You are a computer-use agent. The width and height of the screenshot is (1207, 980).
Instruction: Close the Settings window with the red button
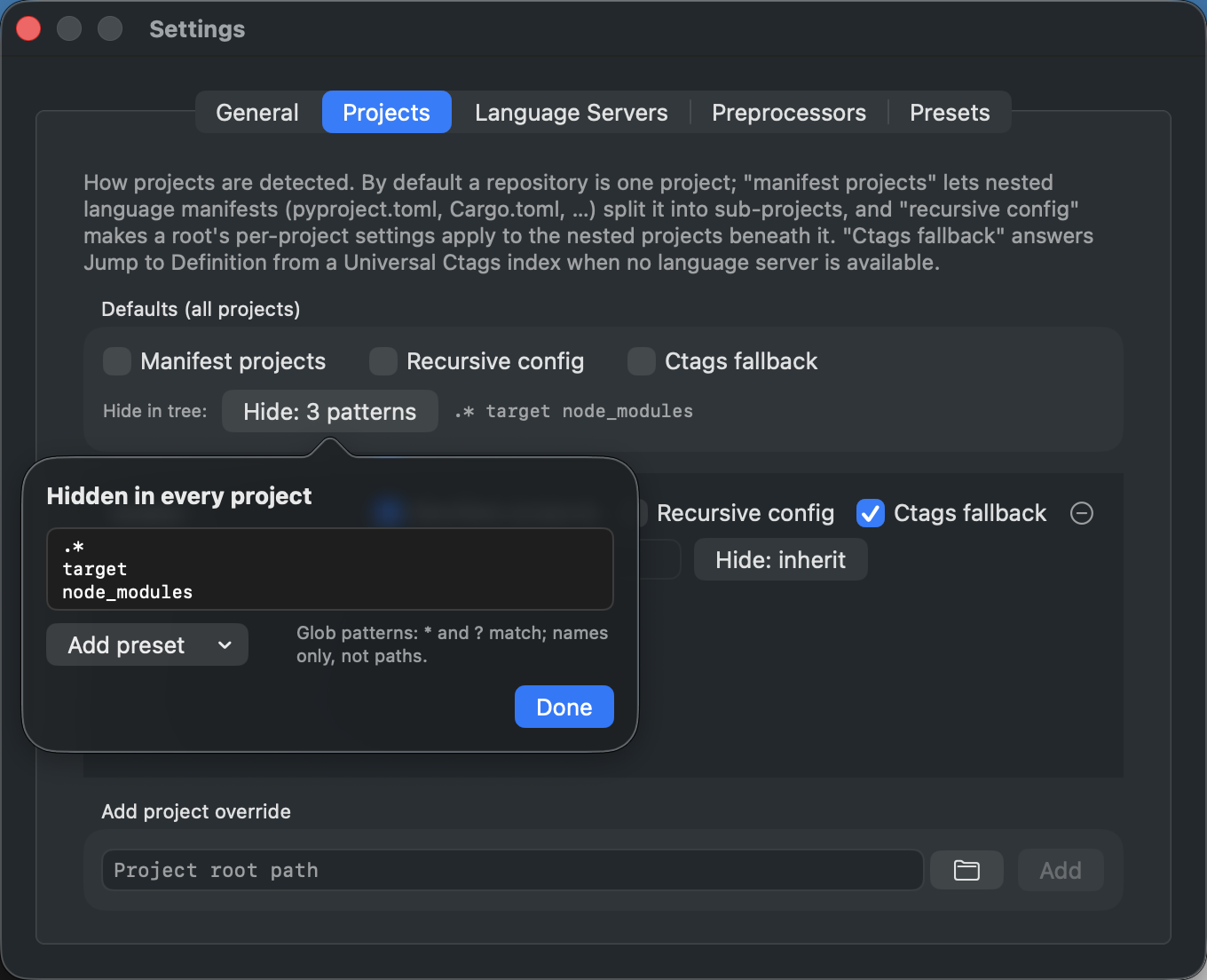[28, 28]
